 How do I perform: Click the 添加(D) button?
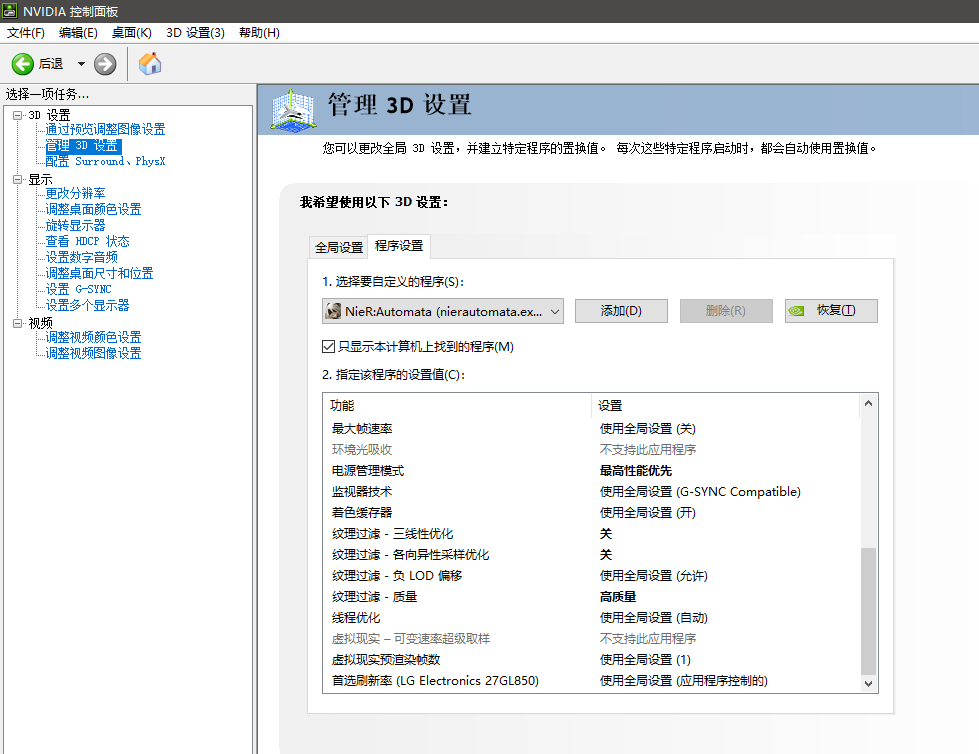tap(621, 311)
